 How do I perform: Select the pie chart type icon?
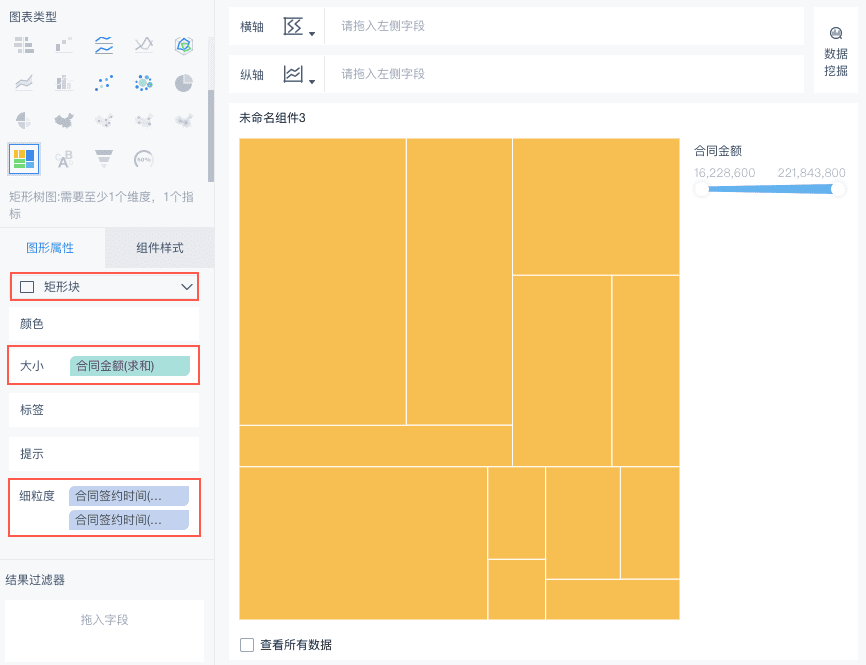click(x=183, y=83)
